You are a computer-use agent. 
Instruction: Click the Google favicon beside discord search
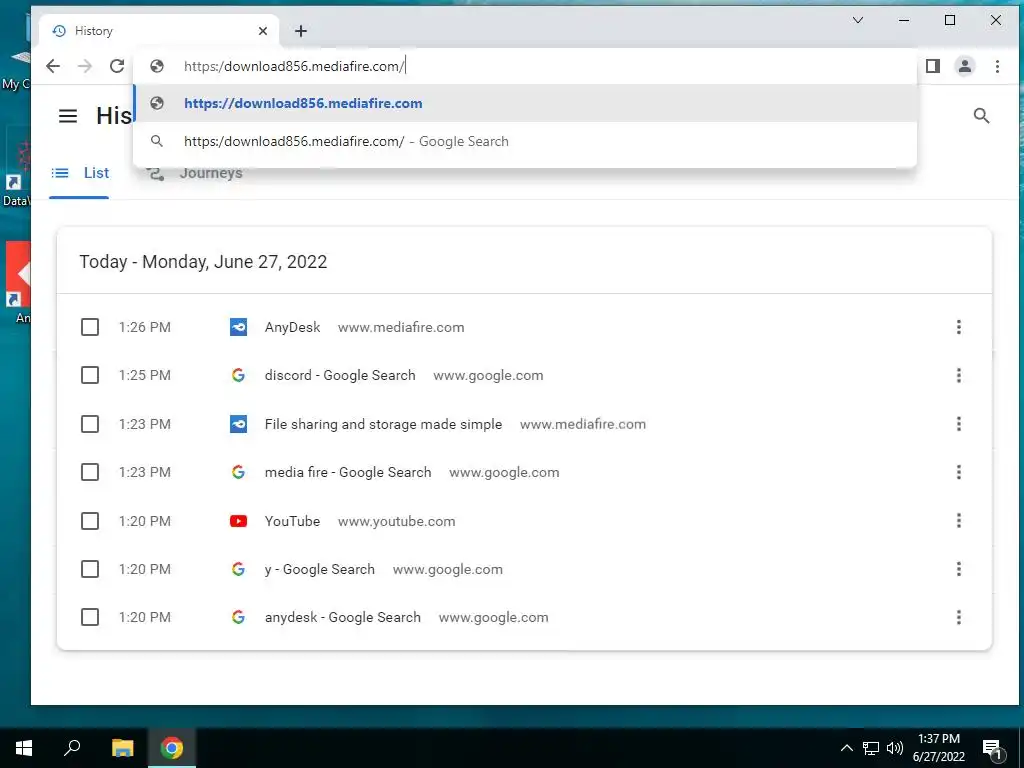pos(238,375)
